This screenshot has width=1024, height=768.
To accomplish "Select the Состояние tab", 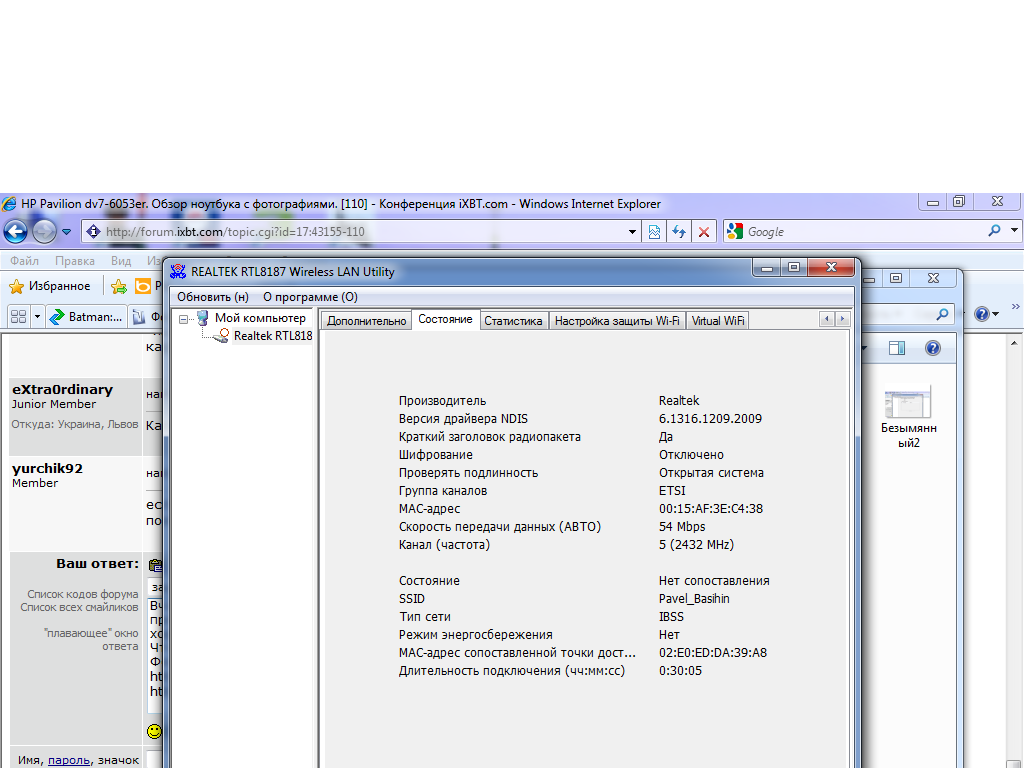I will 445,319.
